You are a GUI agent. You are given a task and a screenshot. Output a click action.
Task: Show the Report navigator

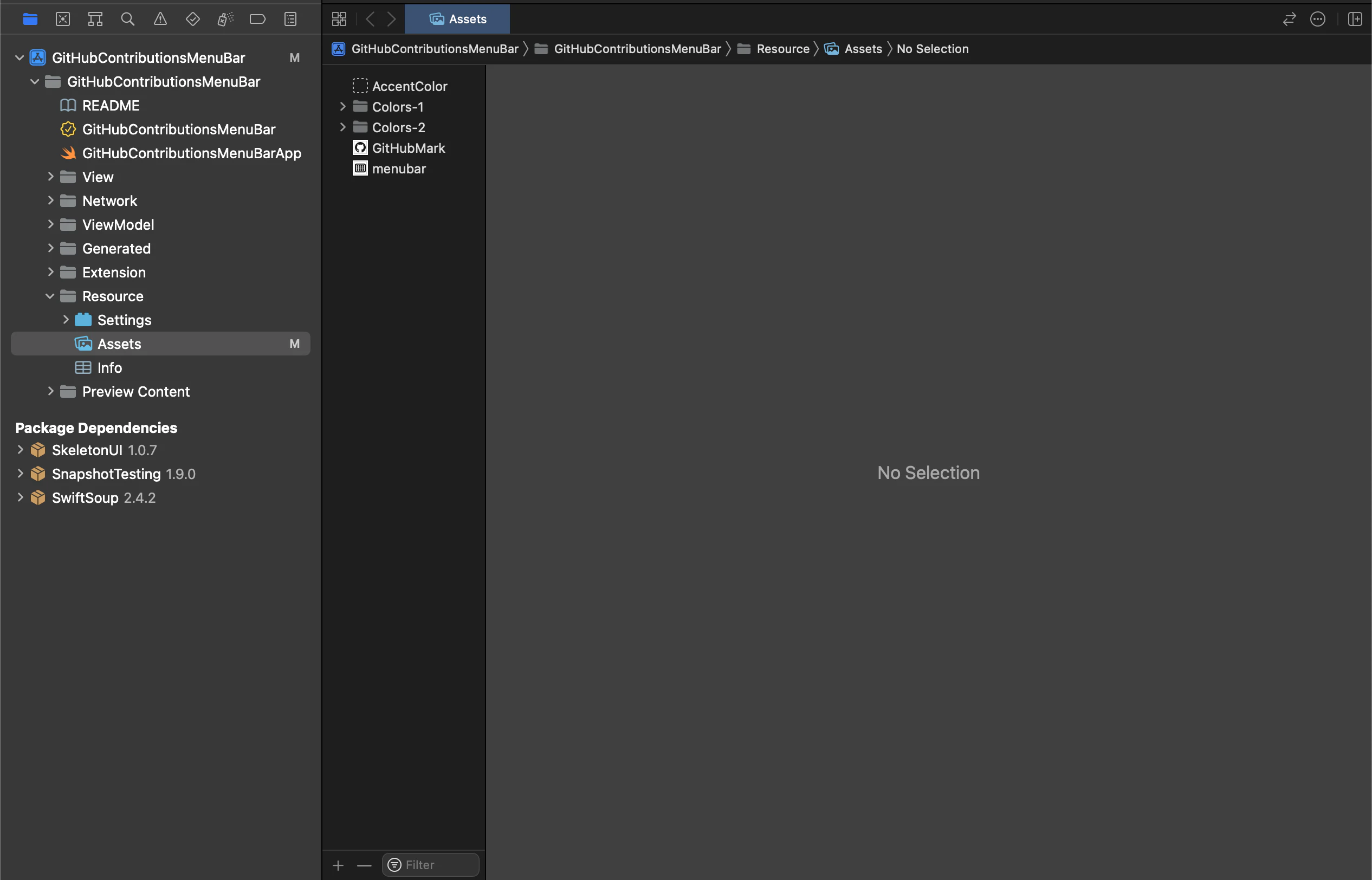[x=290, y=19]
